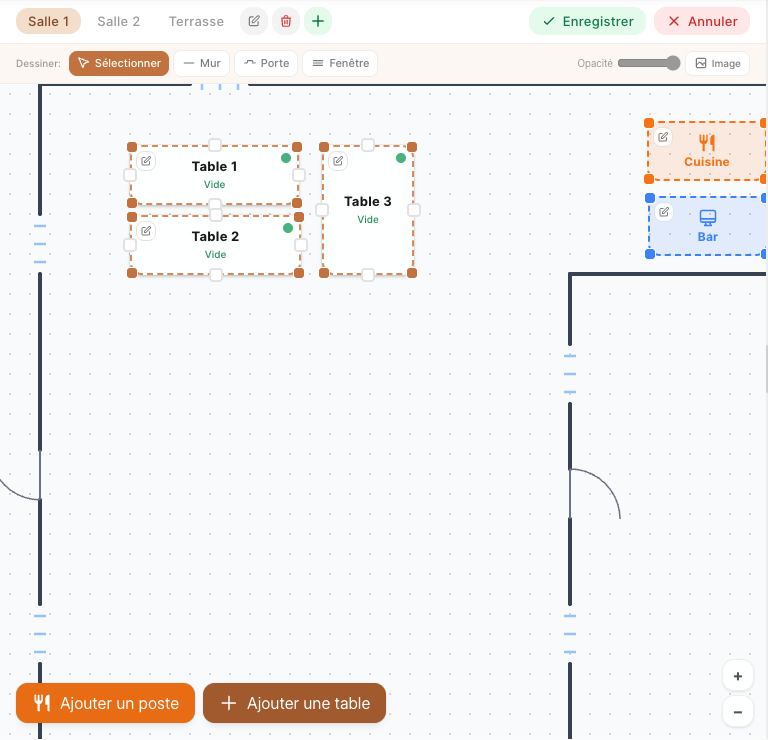Viewport: 768px width, 740px height.
Task: Click the green status dot on Table 1
Action: (286, 158)
